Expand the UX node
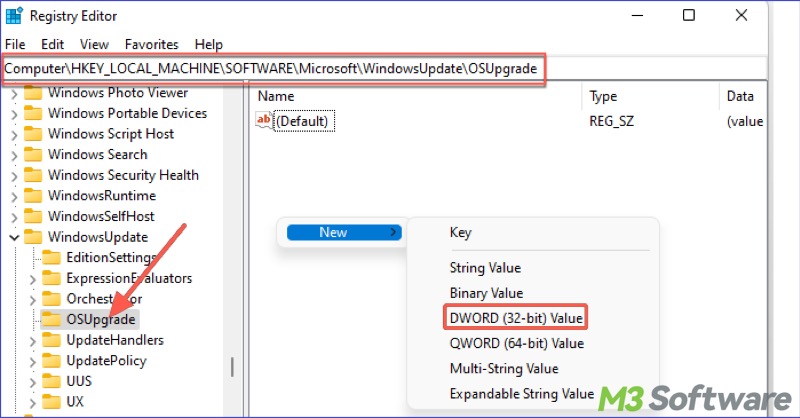This screenshot has width=800, height=418. tap(32, 403)
